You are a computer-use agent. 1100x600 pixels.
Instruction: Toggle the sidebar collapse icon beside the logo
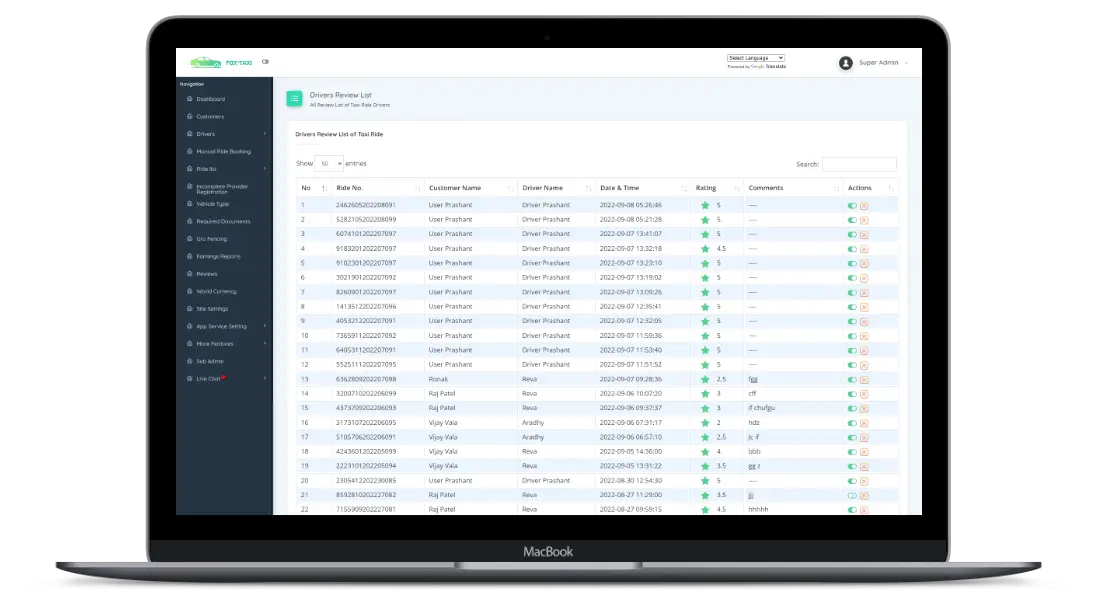[265, 62]
